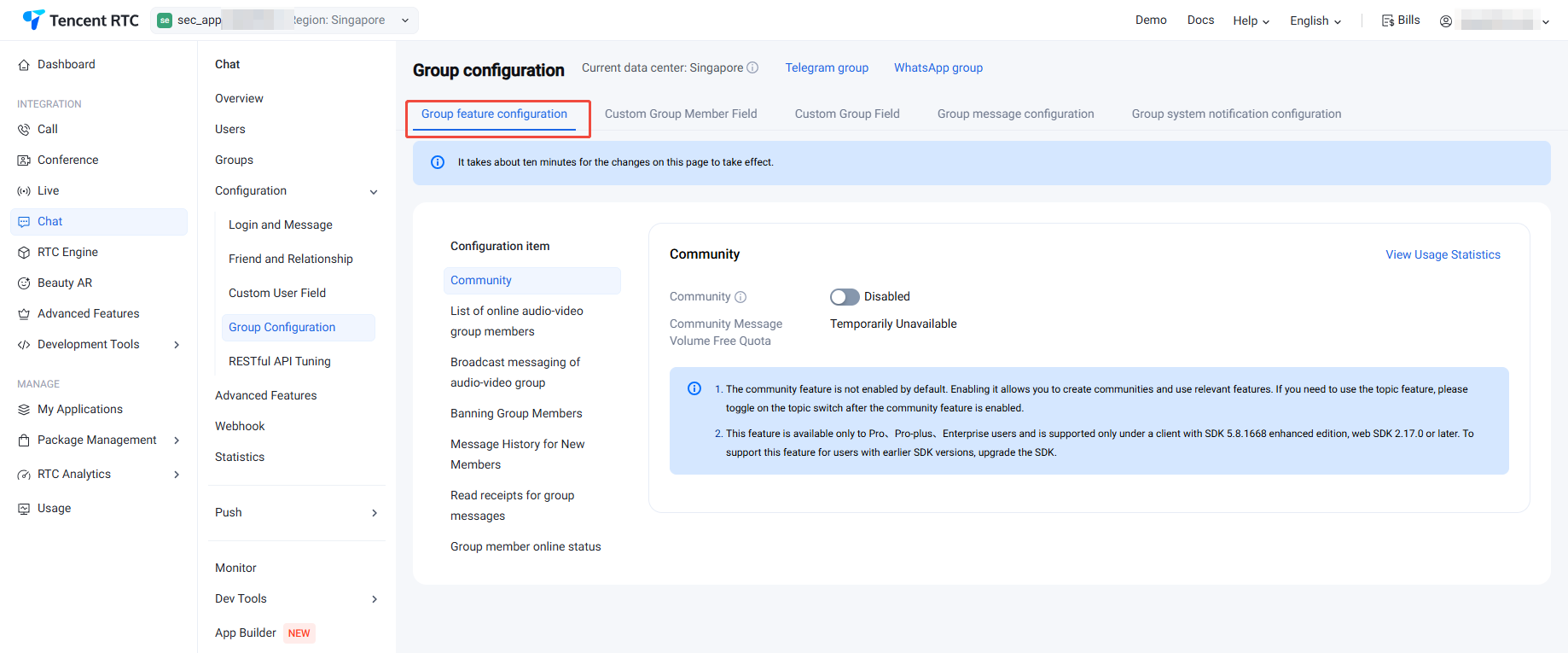Click info icon beside Current data center
Image resolution: width=1568 pixels, height=653 pixels.
click(x=752, y=67)
